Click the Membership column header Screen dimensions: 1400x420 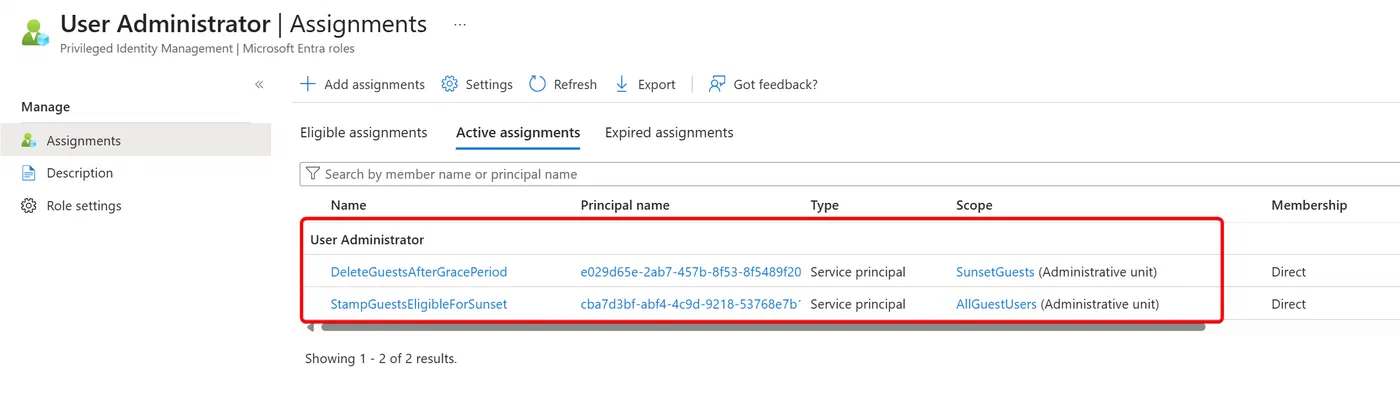pos(1309,205)
